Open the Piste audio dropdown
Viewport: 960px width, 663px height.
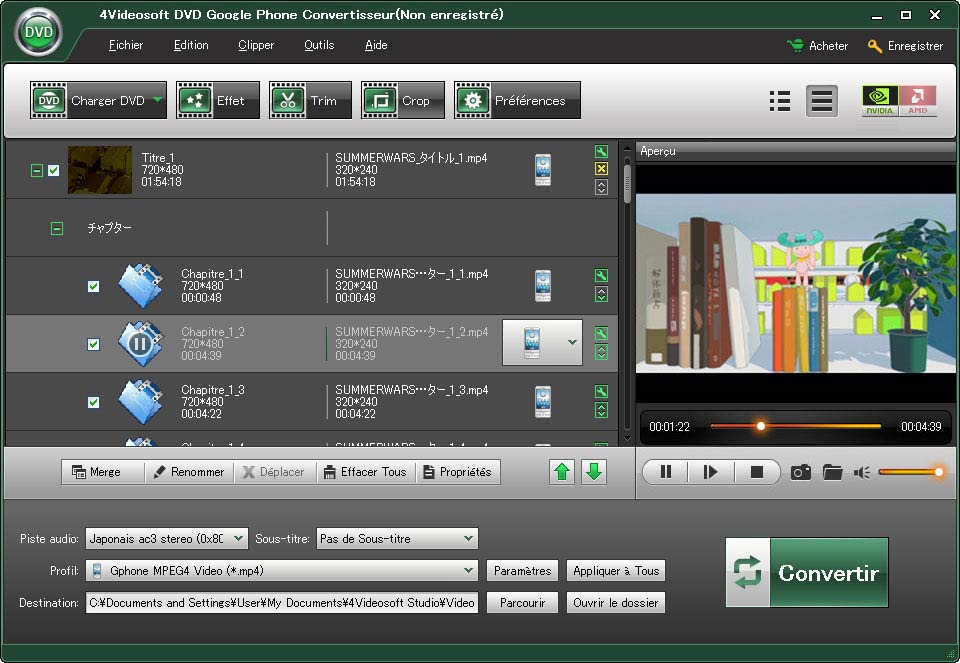click(x=167, y=539)
